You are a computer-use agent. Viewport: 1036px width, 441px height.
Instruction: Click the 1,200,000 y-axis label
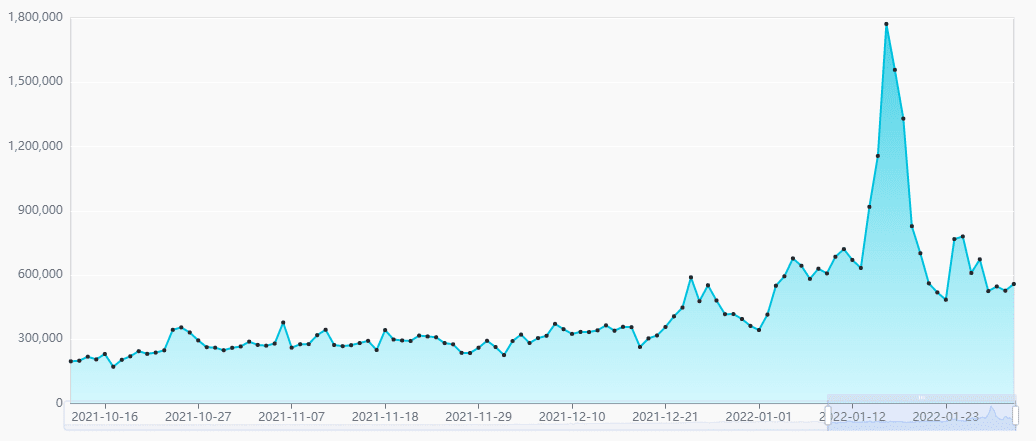[35, 146]
